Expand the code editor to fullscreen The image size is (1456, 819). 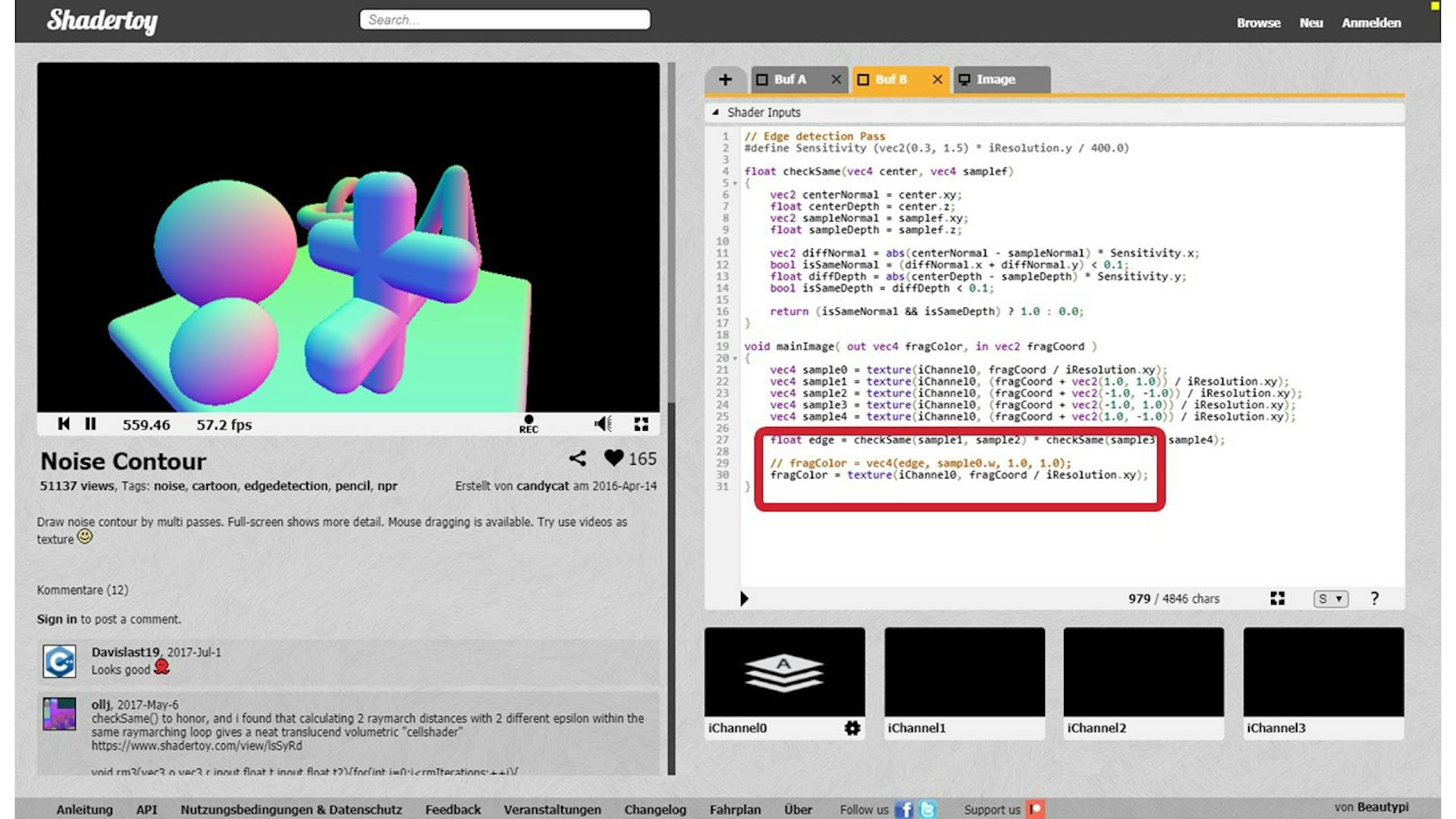click(1277, 598)
